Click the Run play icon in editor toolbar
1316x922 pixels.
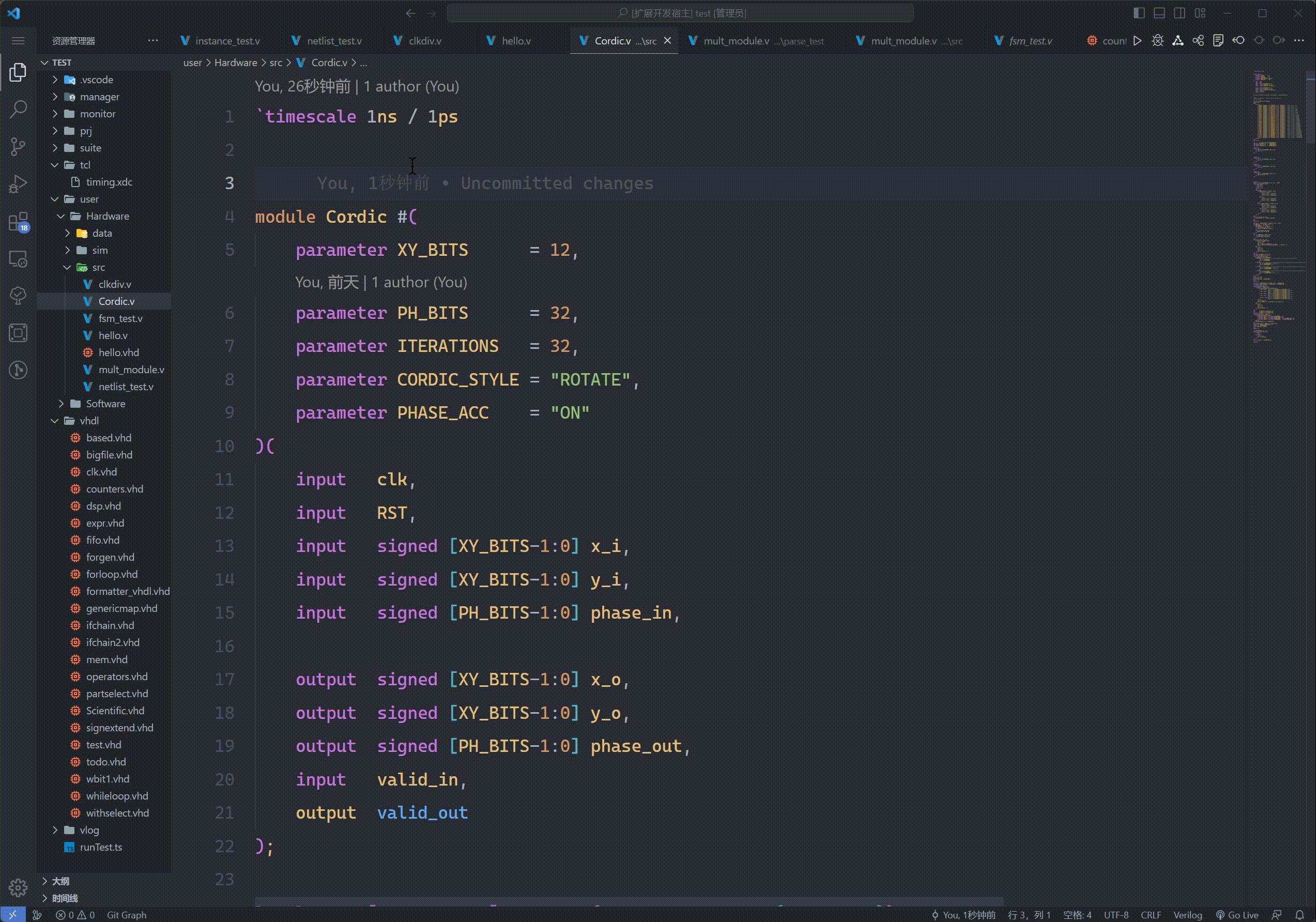[x=1138, y=41]
